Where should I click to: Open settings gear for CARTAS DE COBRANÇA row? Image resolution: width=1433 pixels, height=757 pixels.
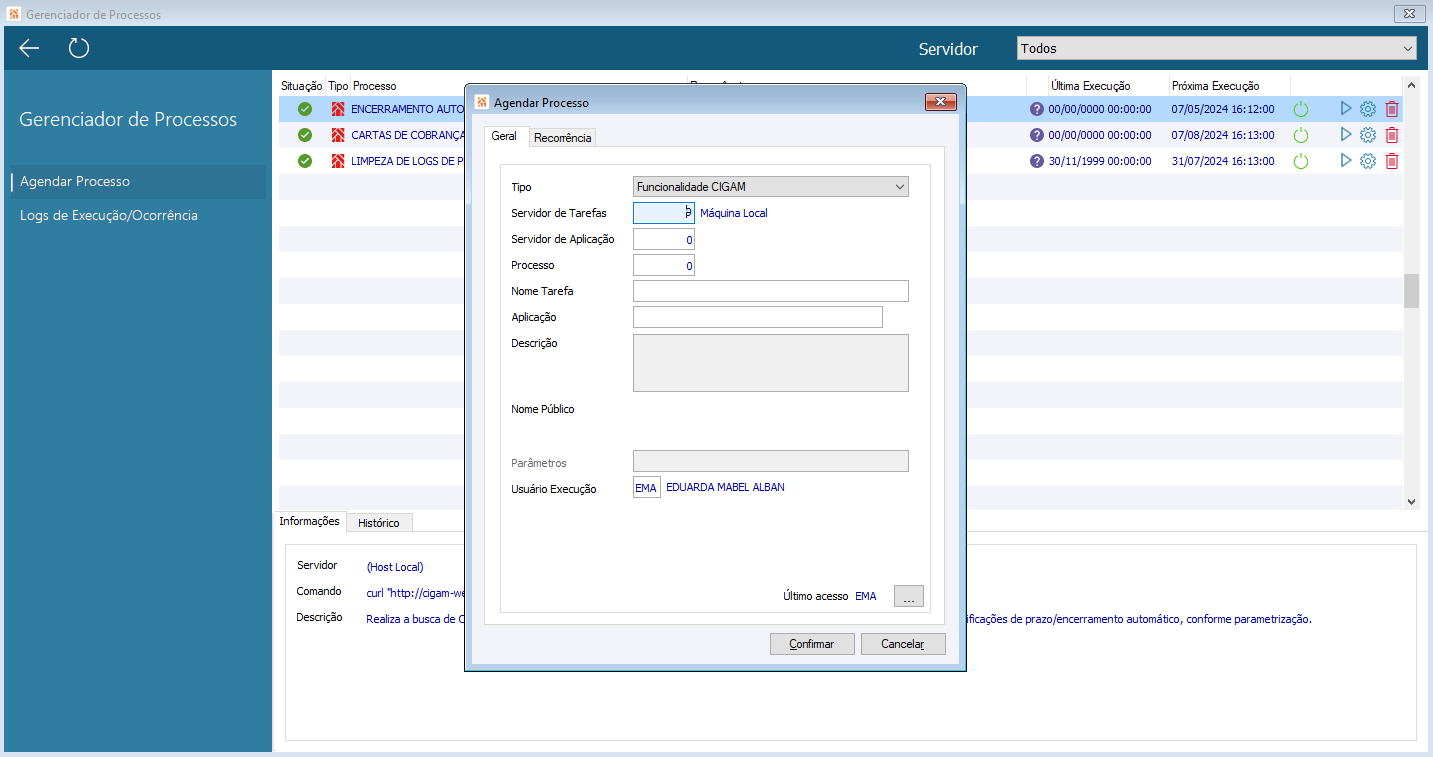pos(1368,135)
